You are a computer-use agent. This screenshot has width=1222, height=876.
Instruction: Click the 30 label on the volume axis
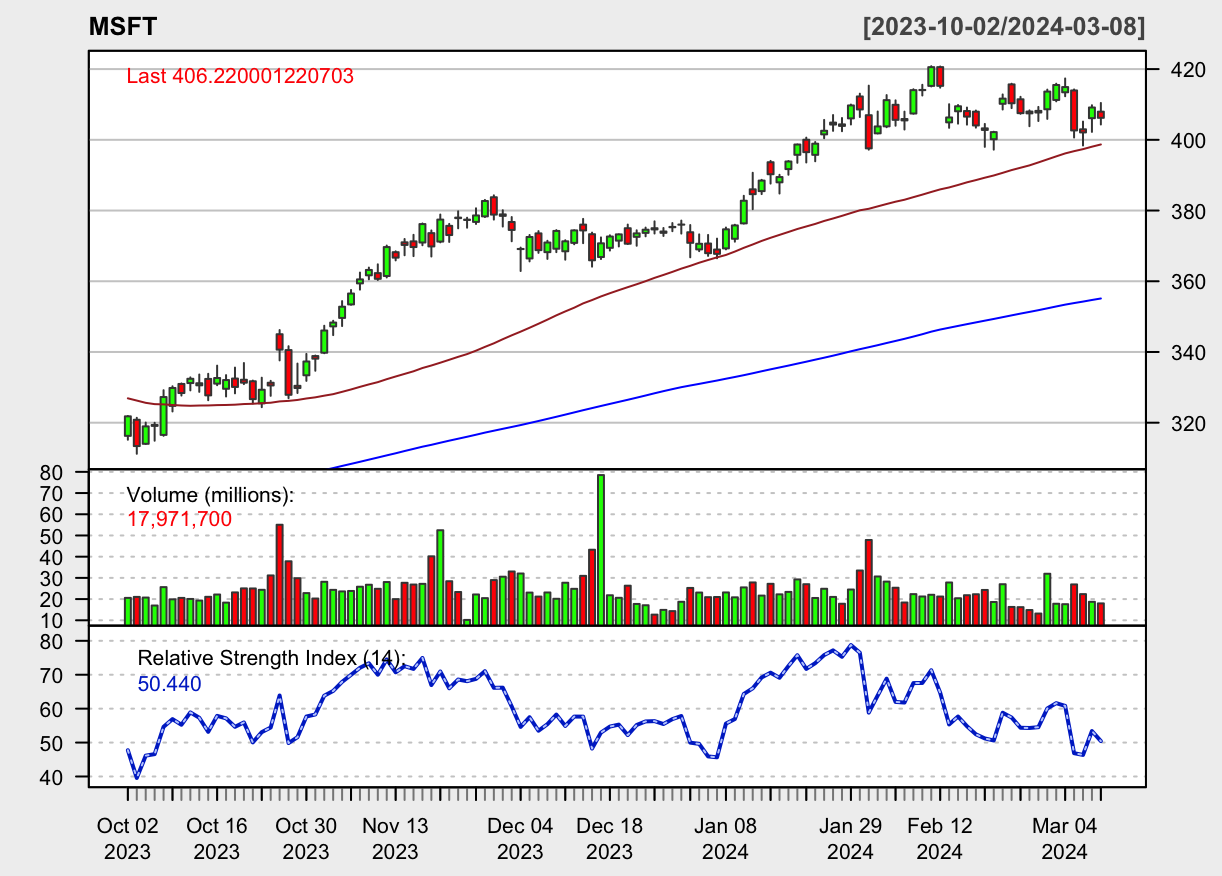point(53,578)
